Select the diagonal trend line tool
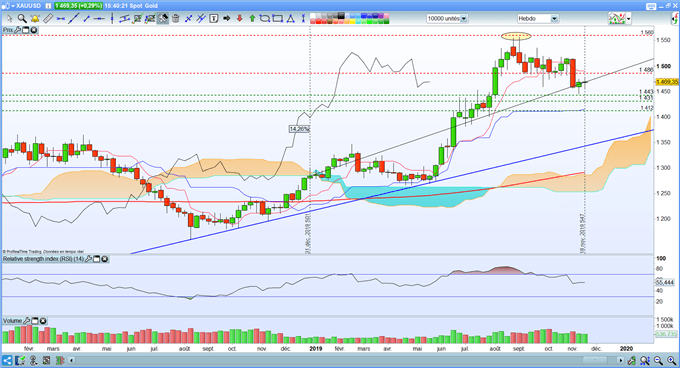The height and width of the screenshot is (368, 680). [x=74, y=19]
